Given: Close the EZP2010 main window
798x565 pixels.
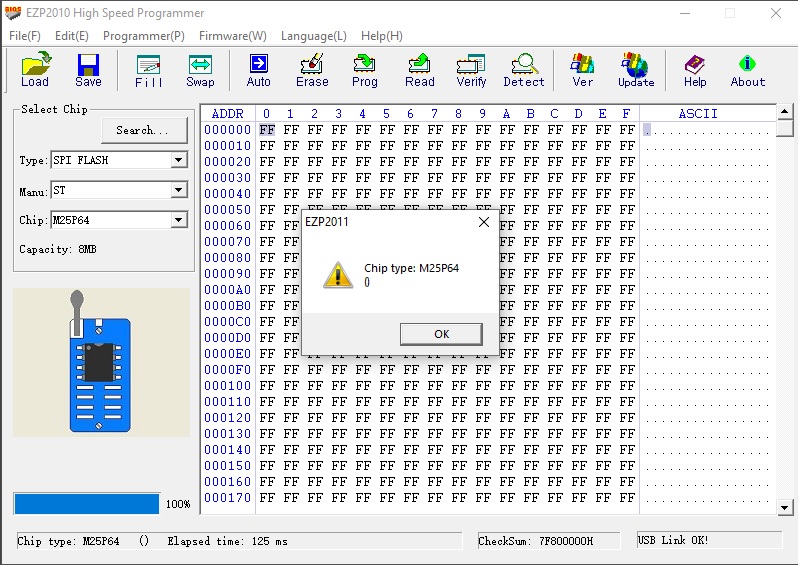Looking at the screenshot, I should pos(776,13).
